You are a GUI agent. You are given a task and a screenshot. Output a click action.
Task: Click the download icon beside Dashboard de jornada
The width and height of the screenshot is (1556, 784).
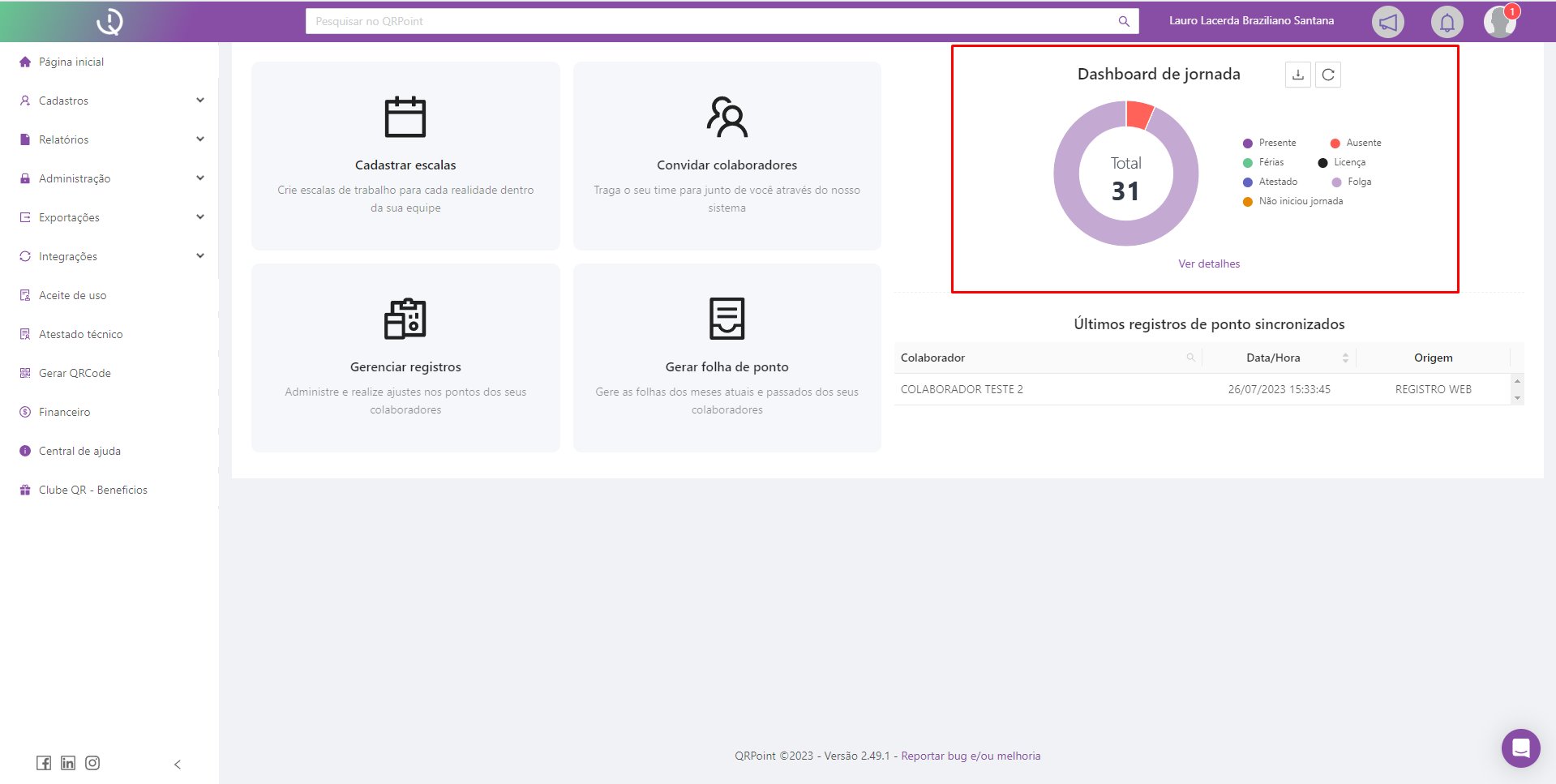point(1297,75)
